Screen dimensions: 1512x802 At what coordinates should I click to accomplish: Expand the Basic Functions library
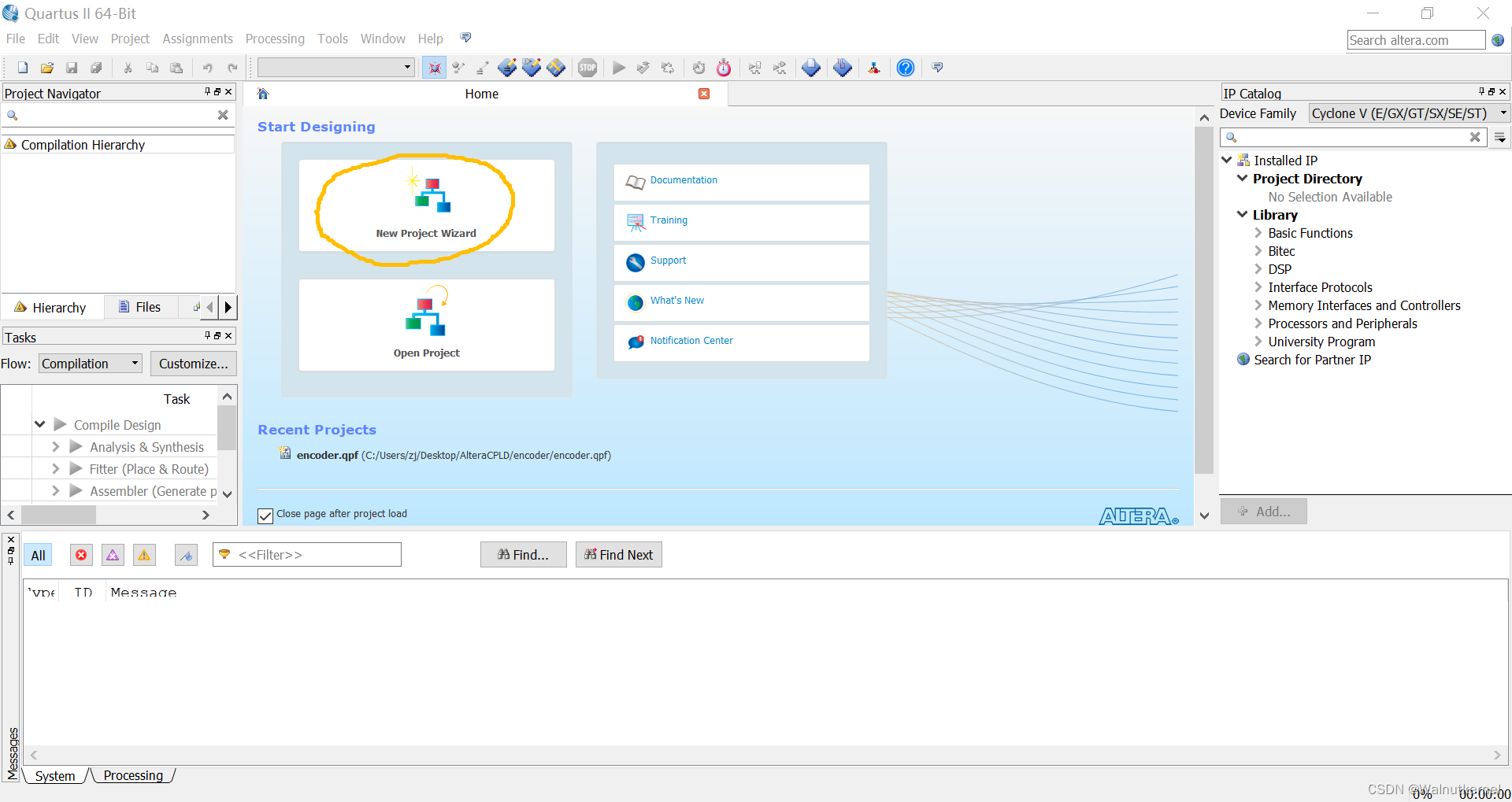(x=1258, y=233)
